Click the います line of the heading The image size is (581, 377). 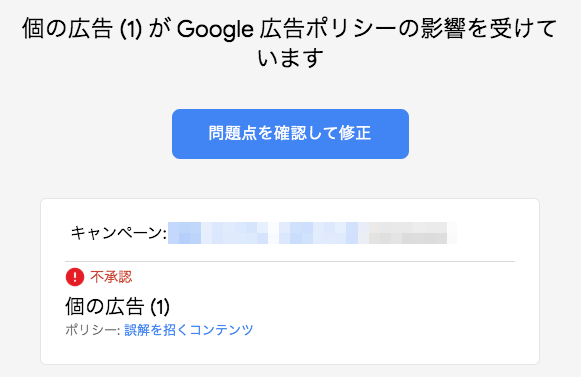pyautogui.click(x=290, y=58)
